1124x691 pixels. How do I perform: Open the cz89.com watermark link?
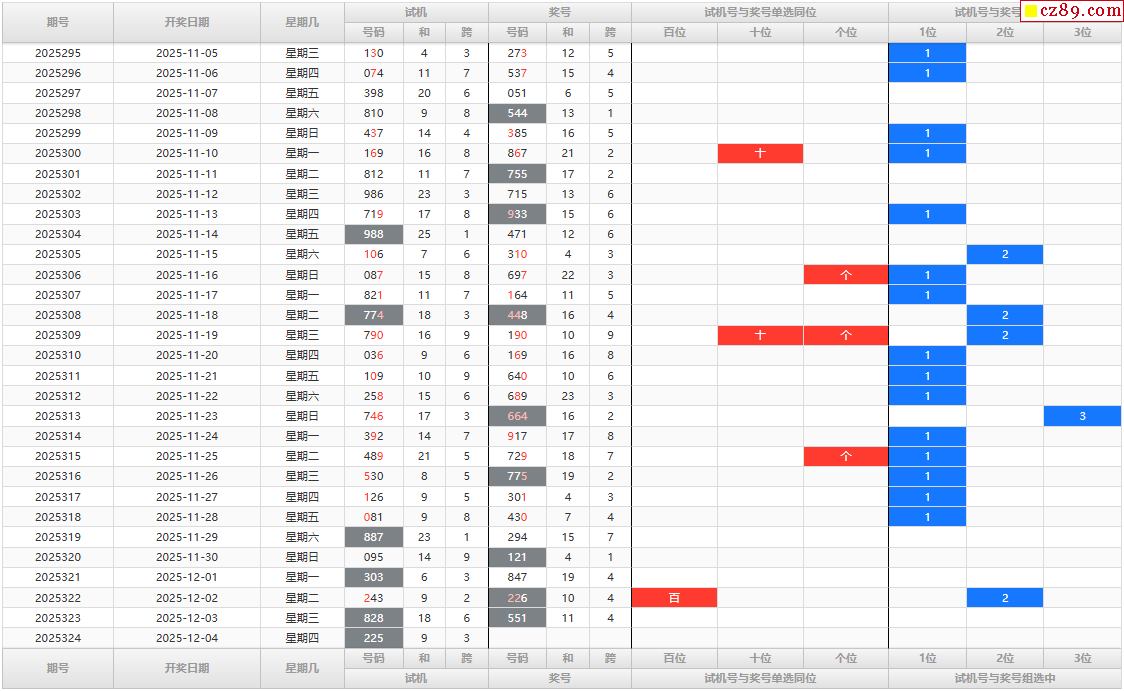coord(1080,11)
